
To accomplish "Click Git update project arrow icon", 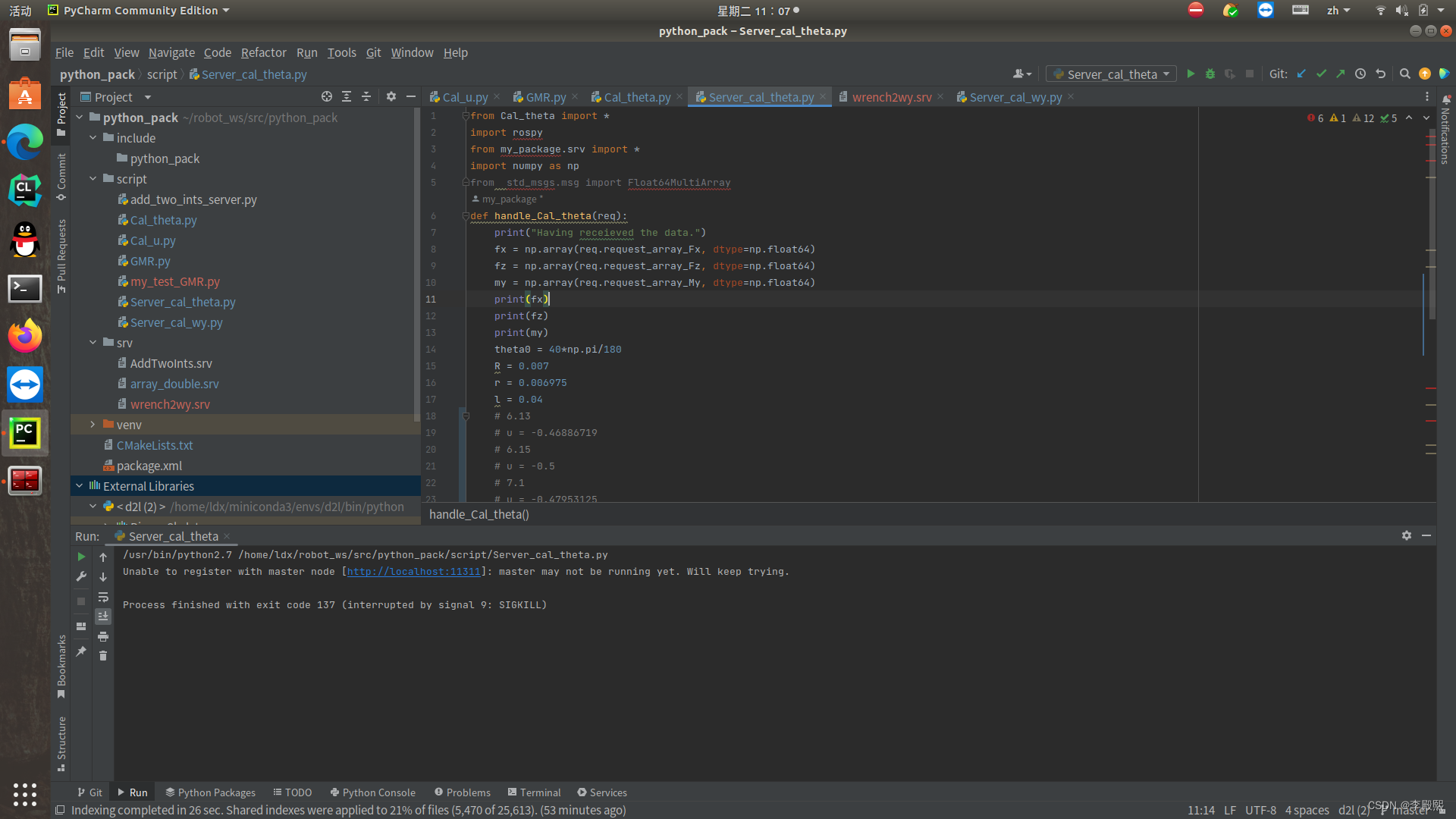I will coord(1301,74).
